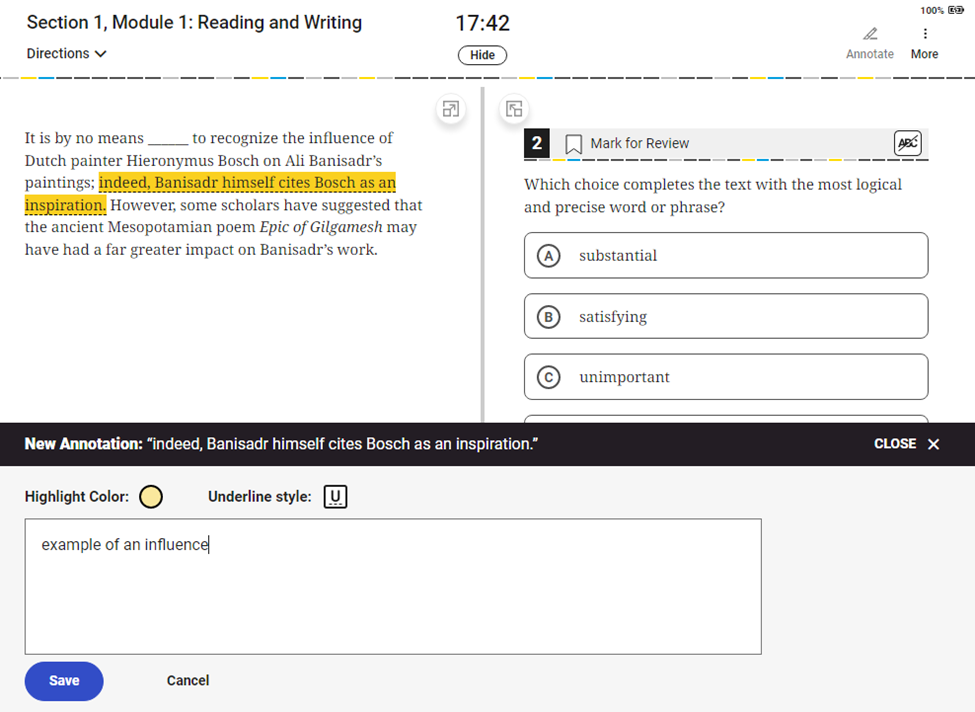Close the annotation bar

pyautogui.click(x=906, y=444)
